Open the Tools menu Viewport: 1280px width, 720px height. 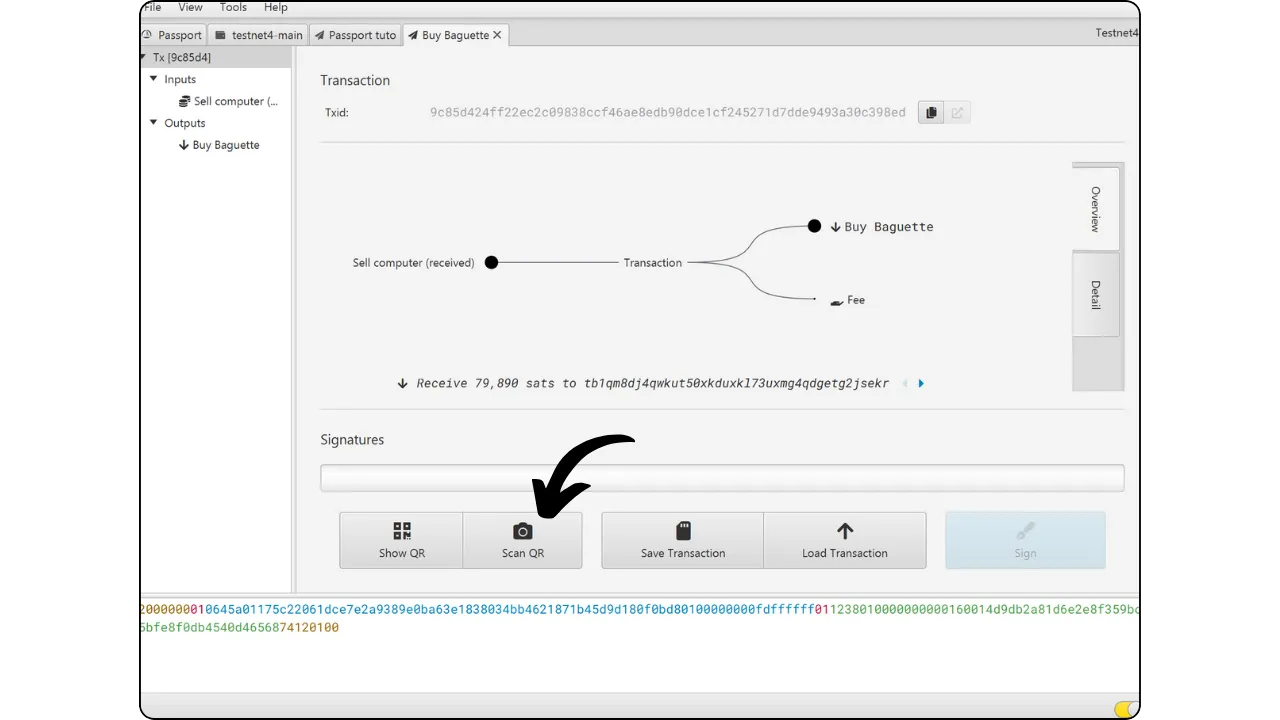click(x=233, y=7)
